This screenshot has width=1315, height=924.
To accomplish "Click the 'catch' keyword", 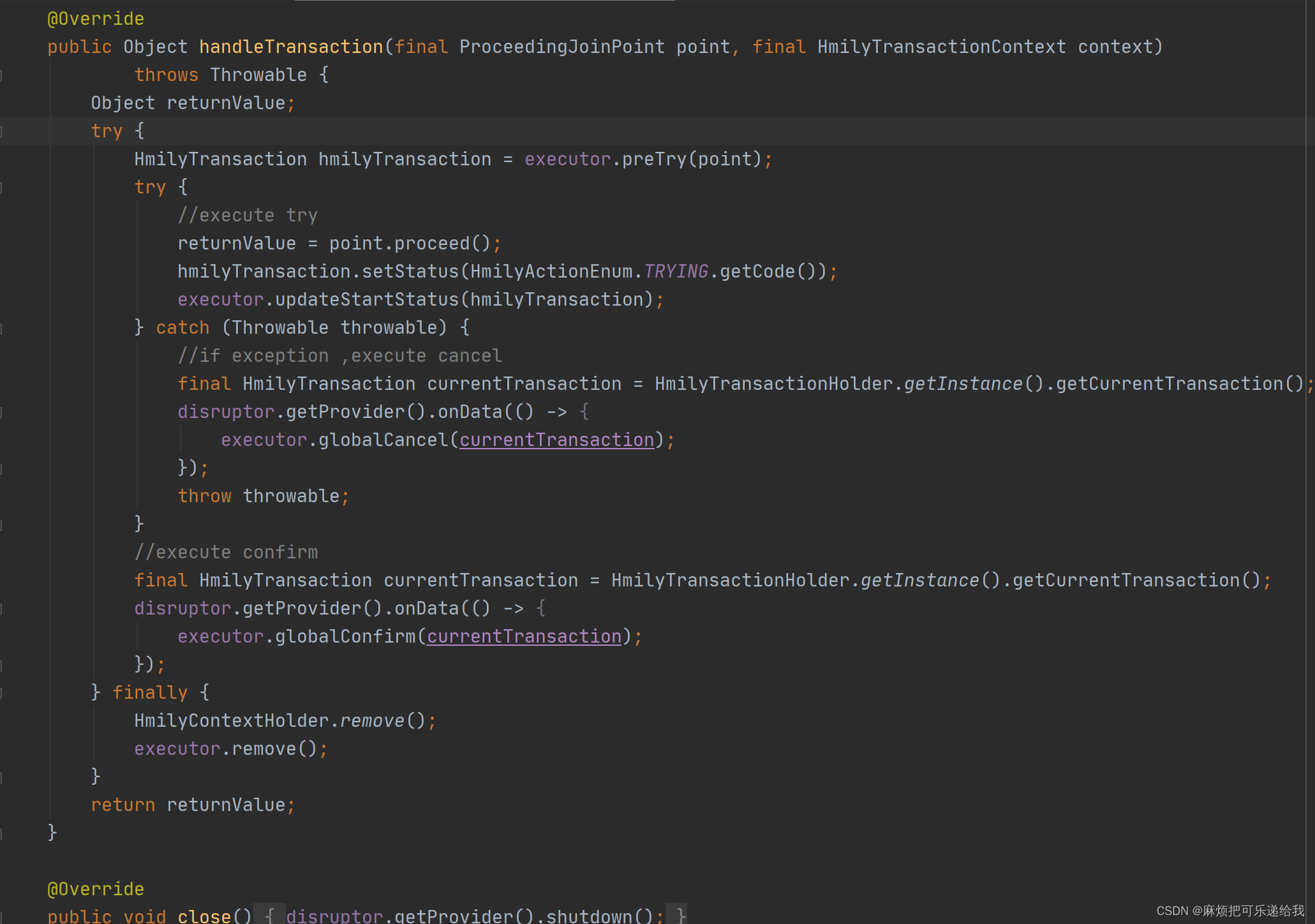I will [182, 327].
